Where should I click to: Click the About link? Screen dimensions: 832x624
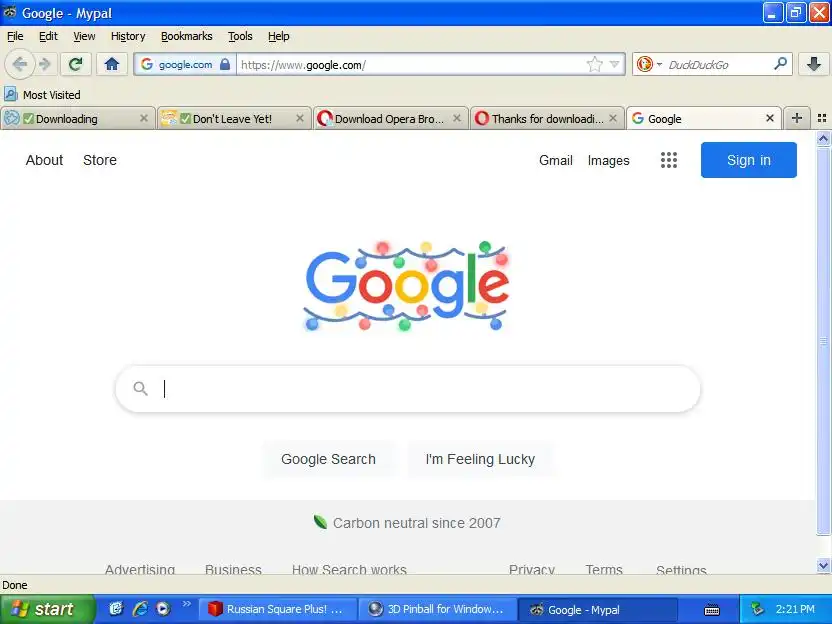45,160
